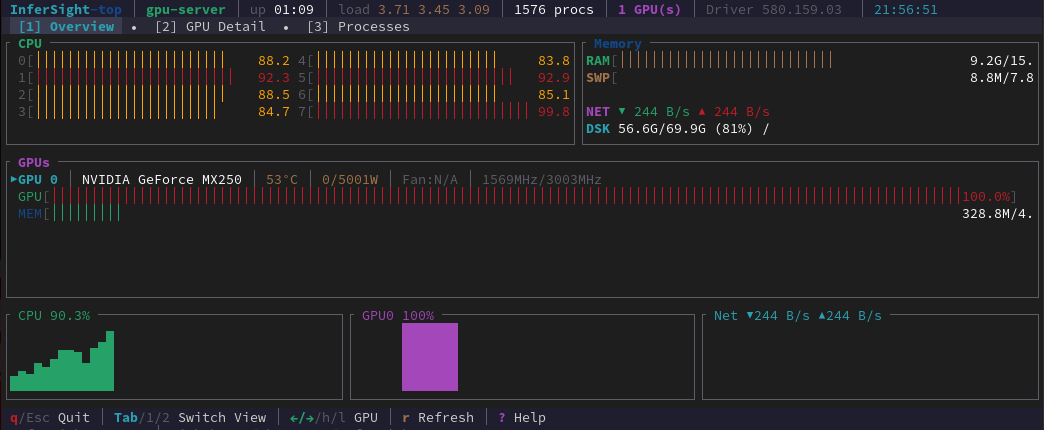Select the GPU 0 row arrow marker
This screenshot has width=1044, height=430.
pos(14,180)
